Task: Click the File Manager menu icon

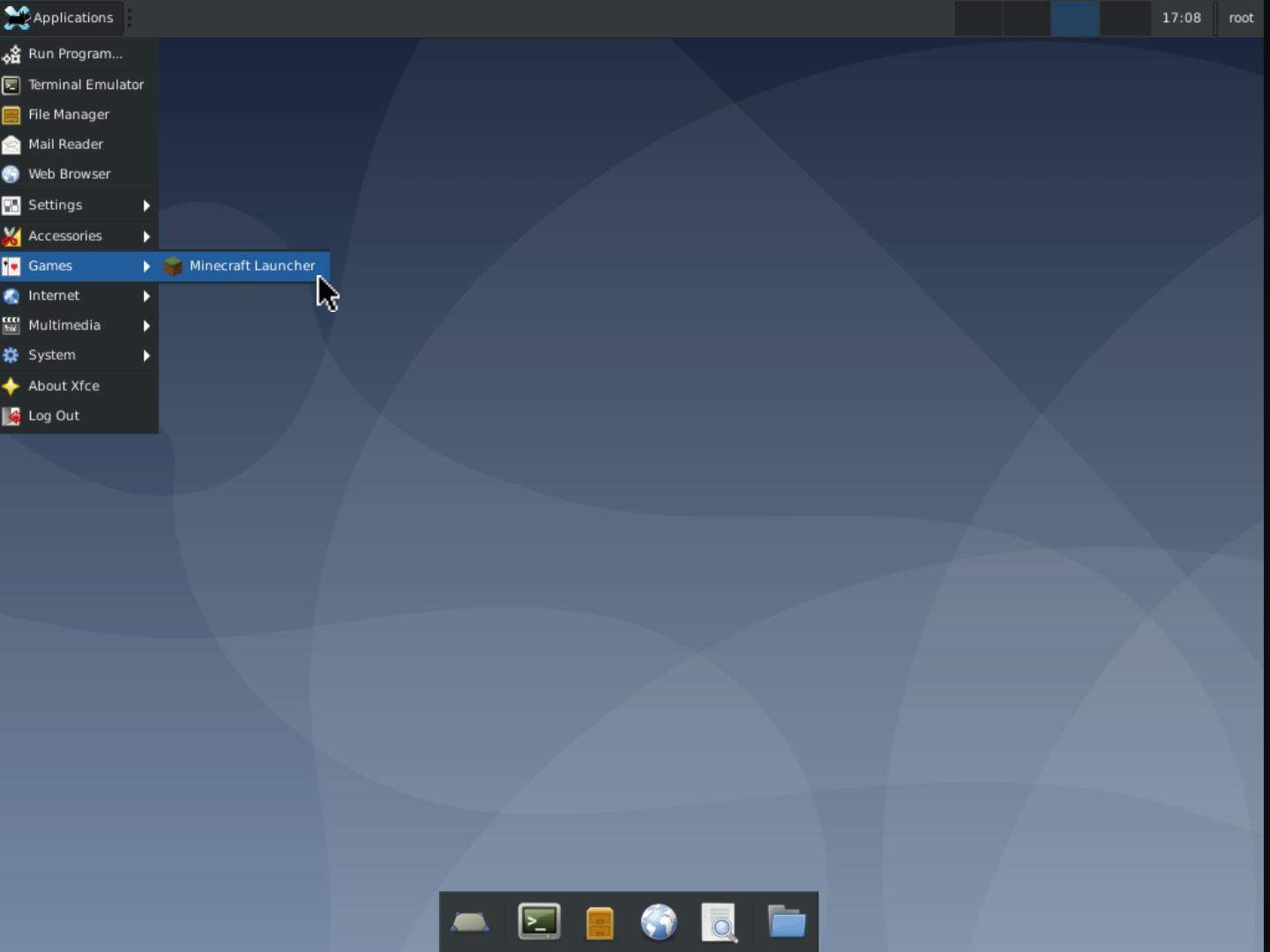Action: (x=11, y=115)
